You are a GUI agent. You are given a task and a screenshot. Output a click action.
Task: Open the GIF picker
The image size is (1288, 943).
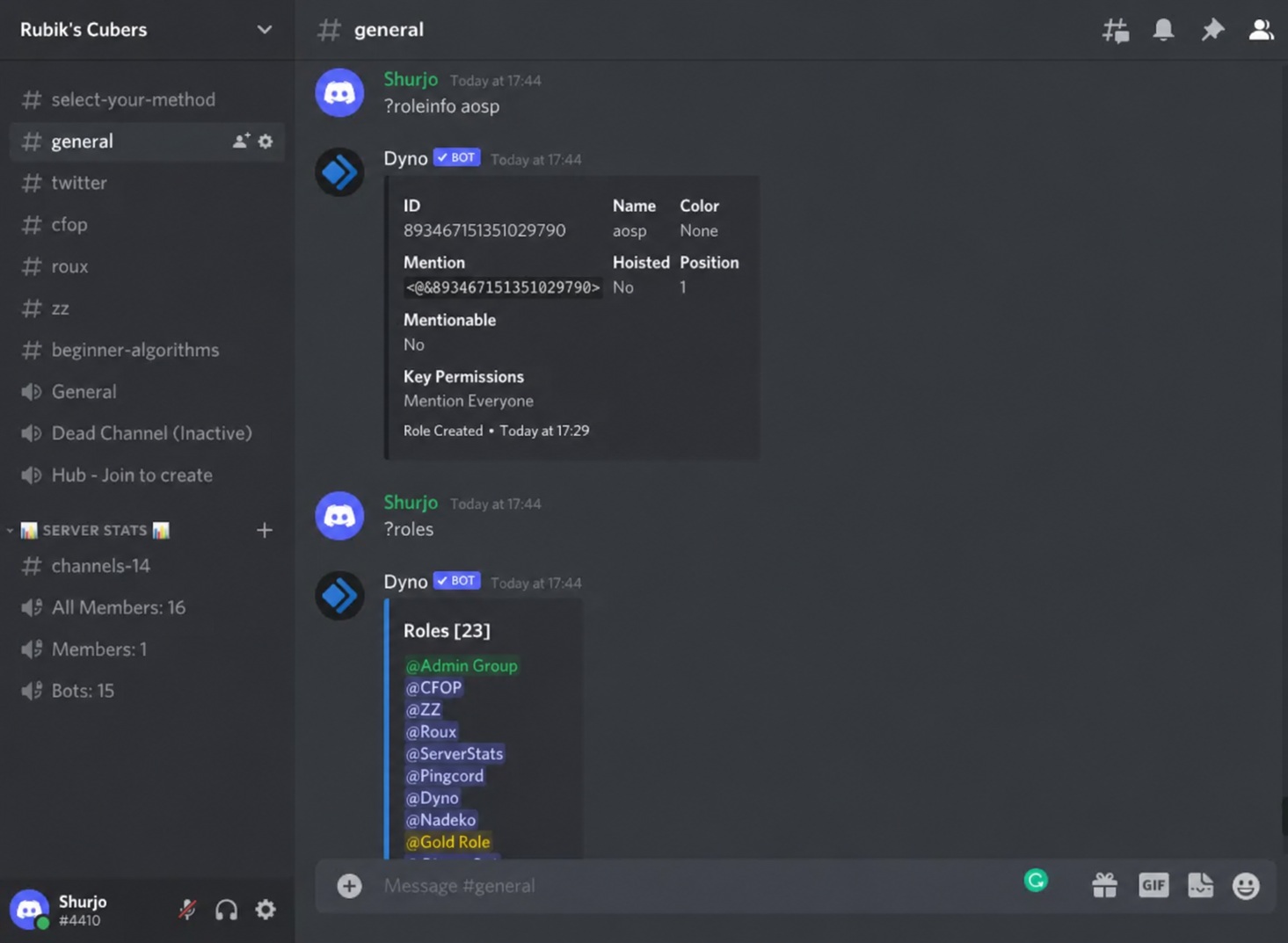[x=1153, y=885]
